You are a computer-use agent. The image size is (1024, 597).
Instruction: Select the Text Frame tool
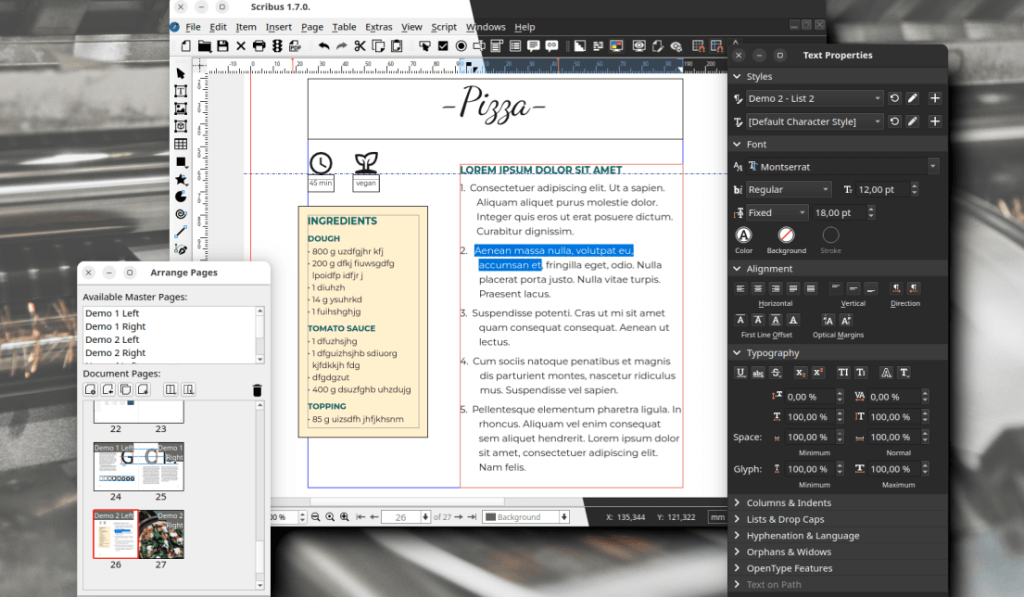coord(181,91)
